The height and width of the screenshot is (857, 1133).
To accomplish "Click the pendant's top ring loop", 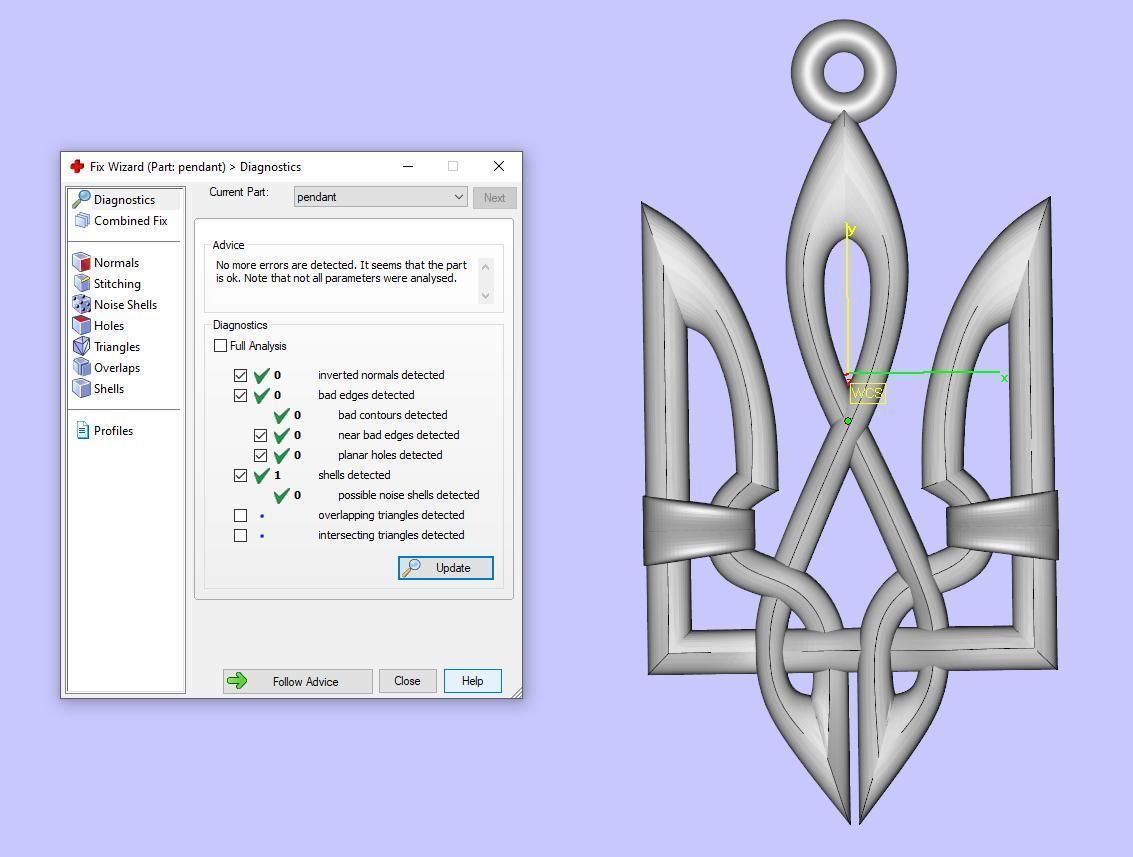I will [844, 71].
